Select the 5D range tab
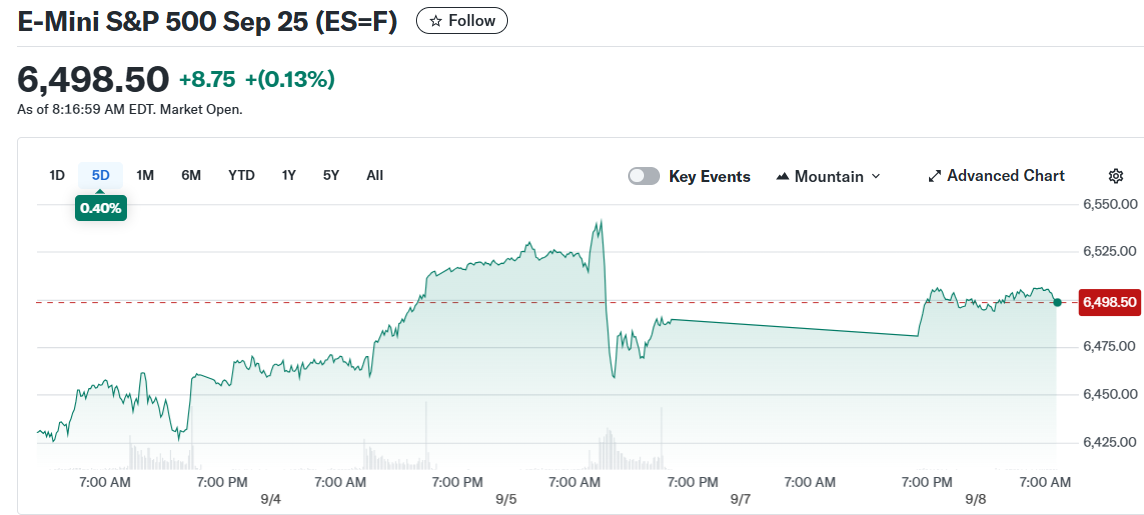The image size is (1144, 515). (x=101, y=175)
